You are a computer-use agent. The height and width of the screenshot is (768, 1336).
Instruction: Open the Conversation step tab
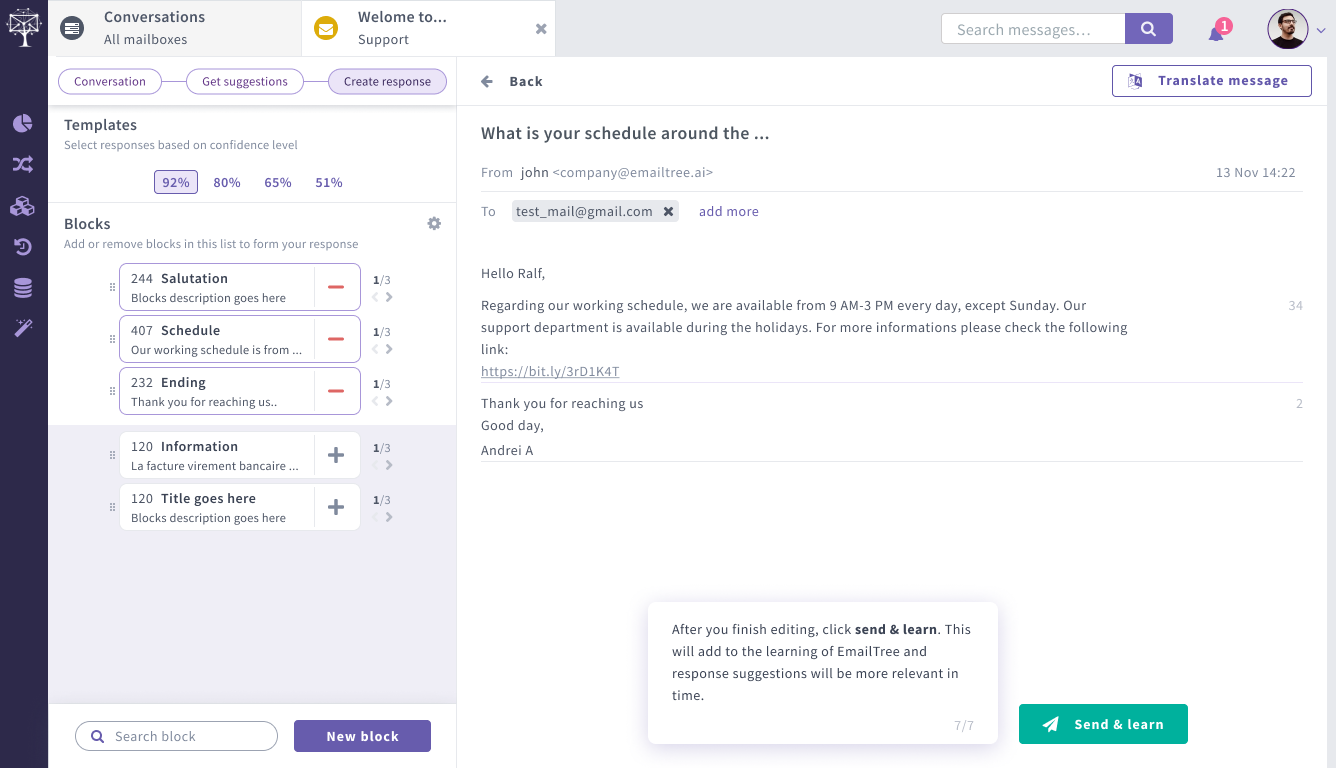(110, 81)
